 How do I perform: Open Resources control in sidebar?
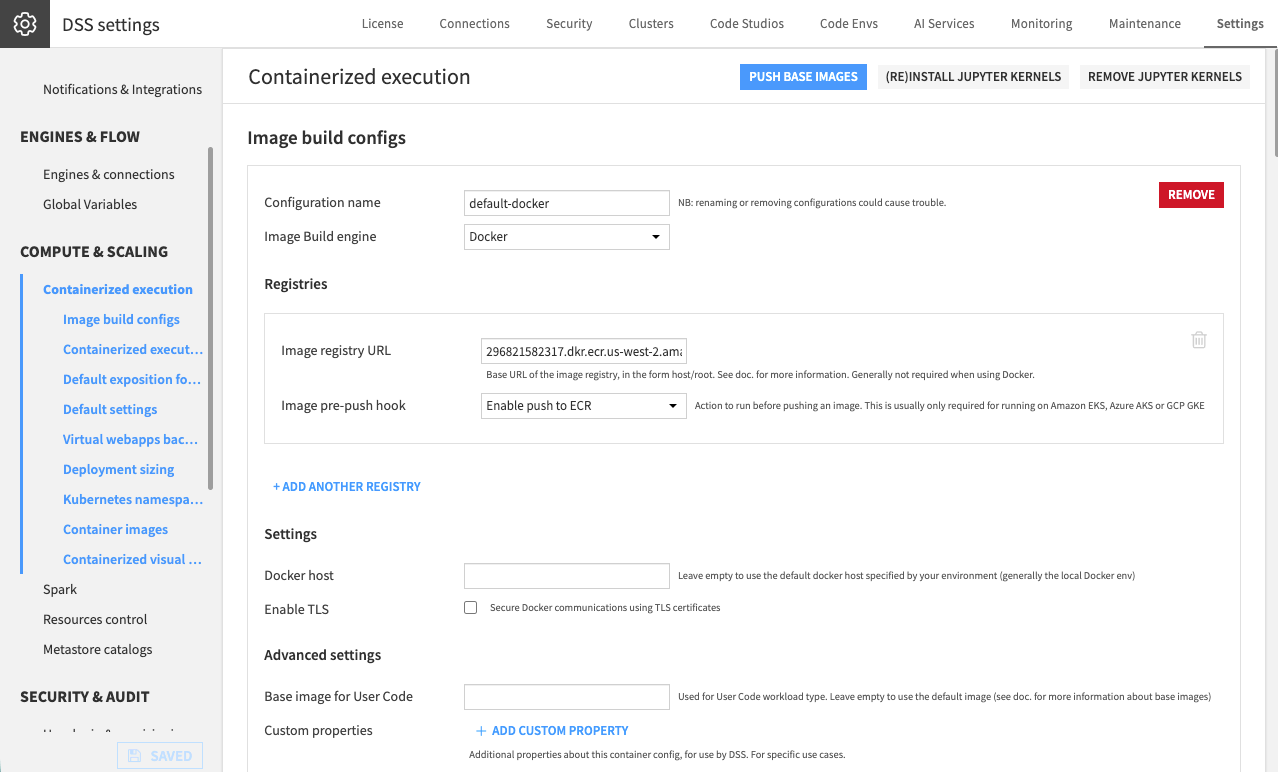[x=95, y=620]
